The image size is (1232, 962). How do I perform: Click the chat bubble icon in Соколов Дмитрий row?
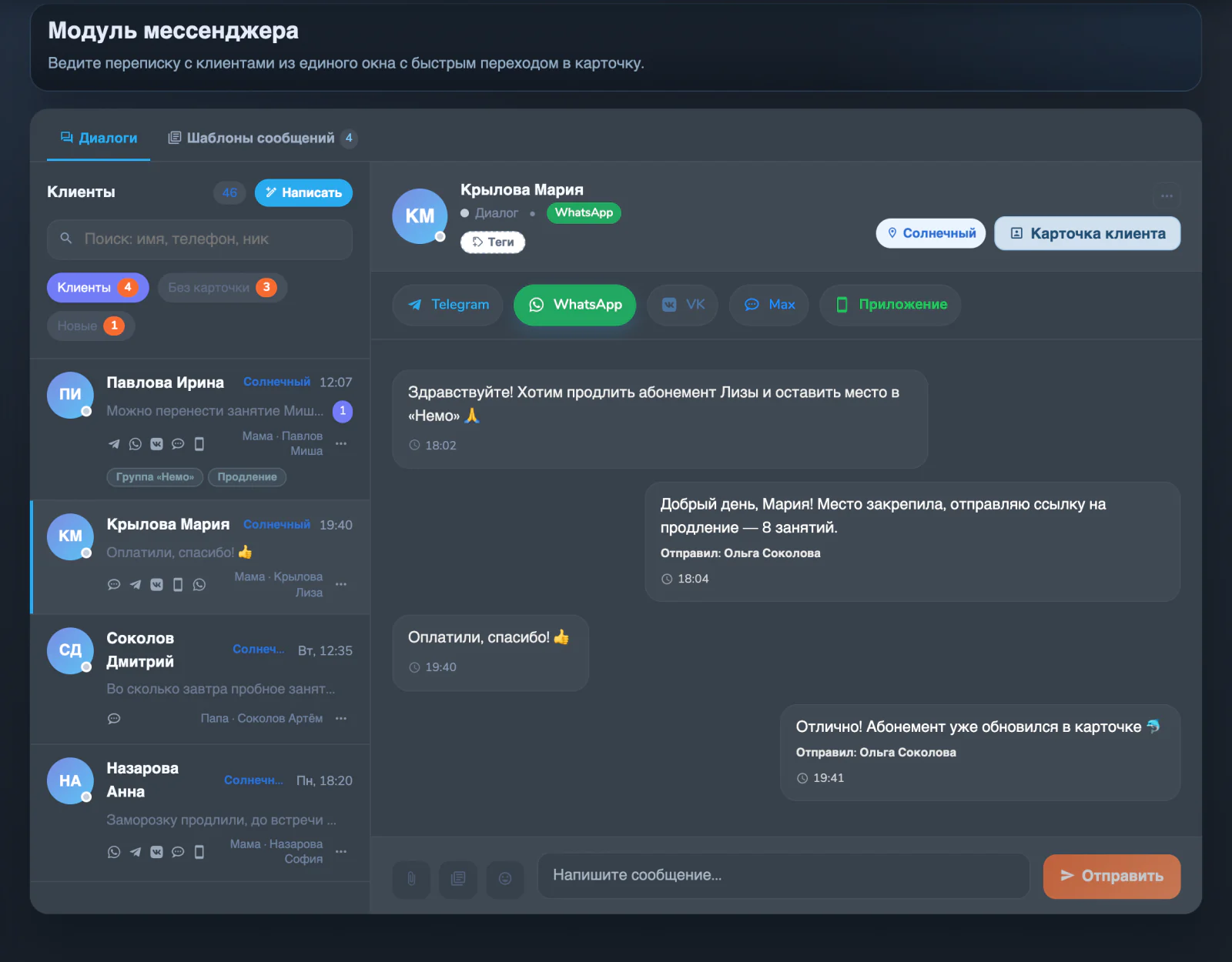(114, 719)
